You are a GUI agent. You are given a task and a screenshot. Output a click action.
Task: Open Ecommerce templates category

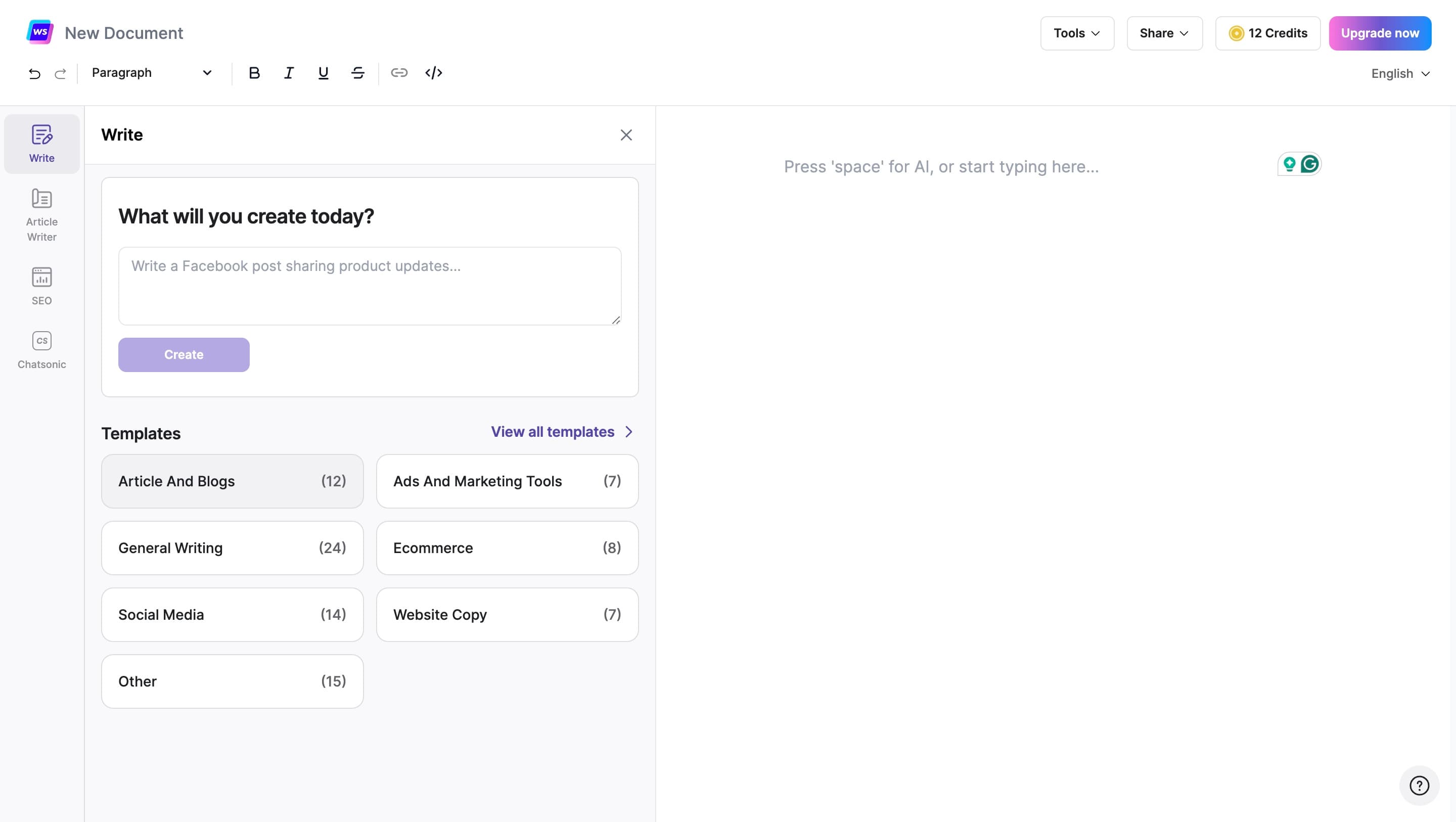tap(507, 548)
